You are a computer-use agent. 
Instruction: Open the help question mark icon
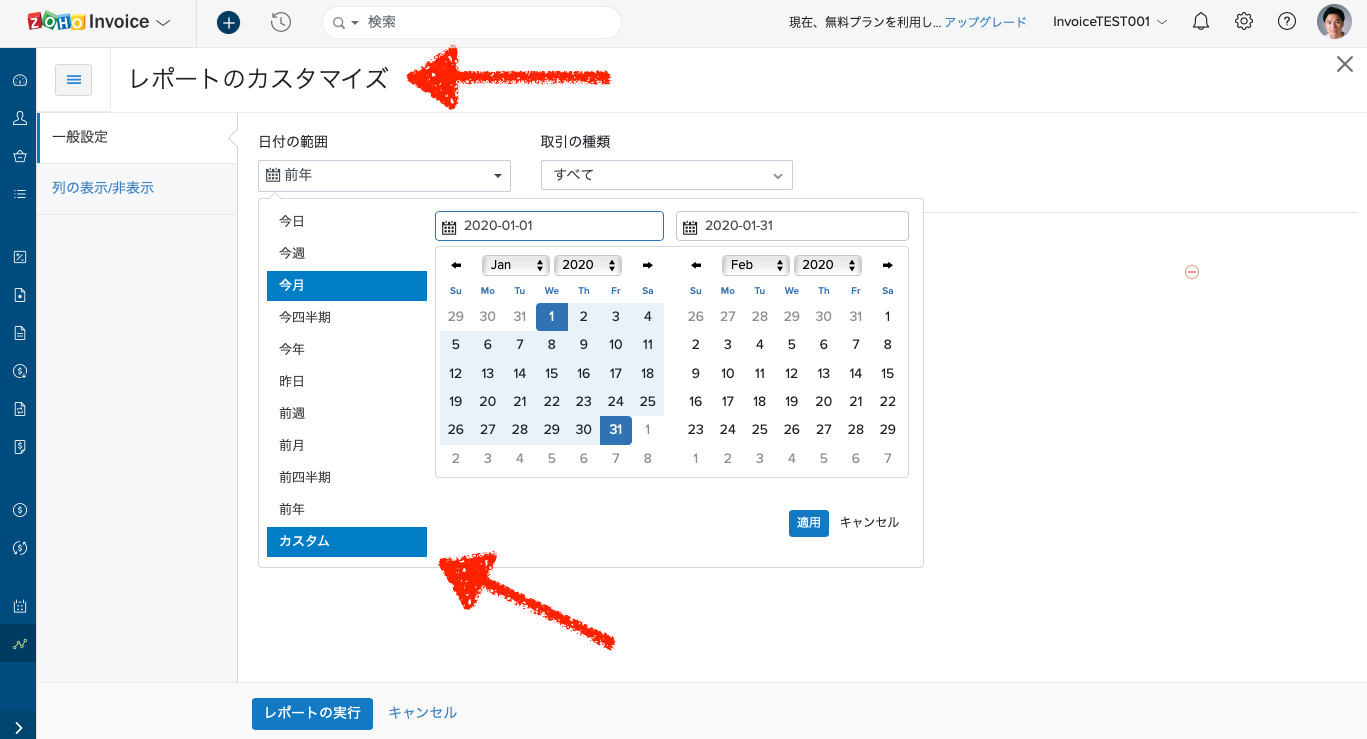1287,21
